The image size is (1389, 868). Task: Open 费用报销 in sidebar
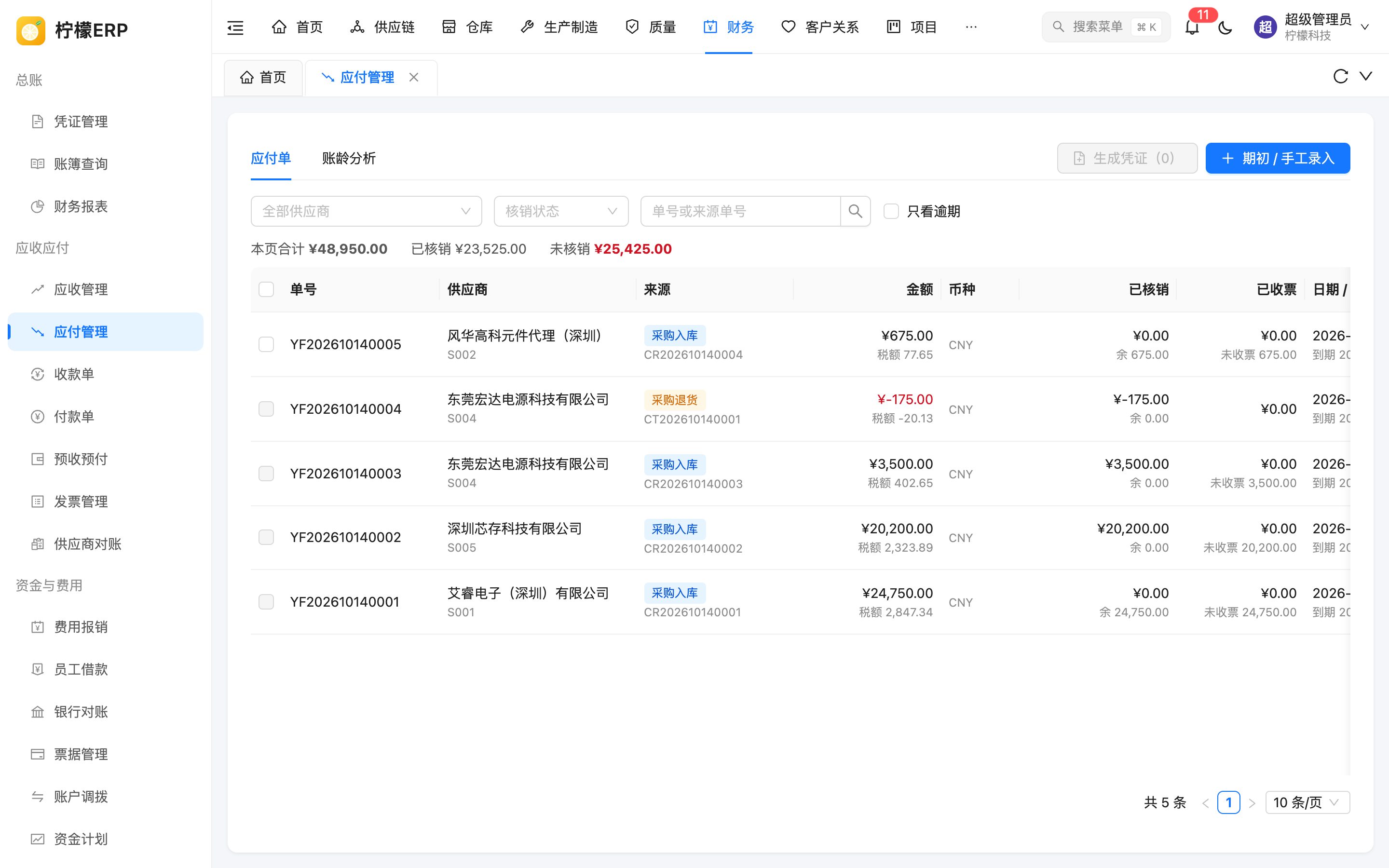pos(105,627)
